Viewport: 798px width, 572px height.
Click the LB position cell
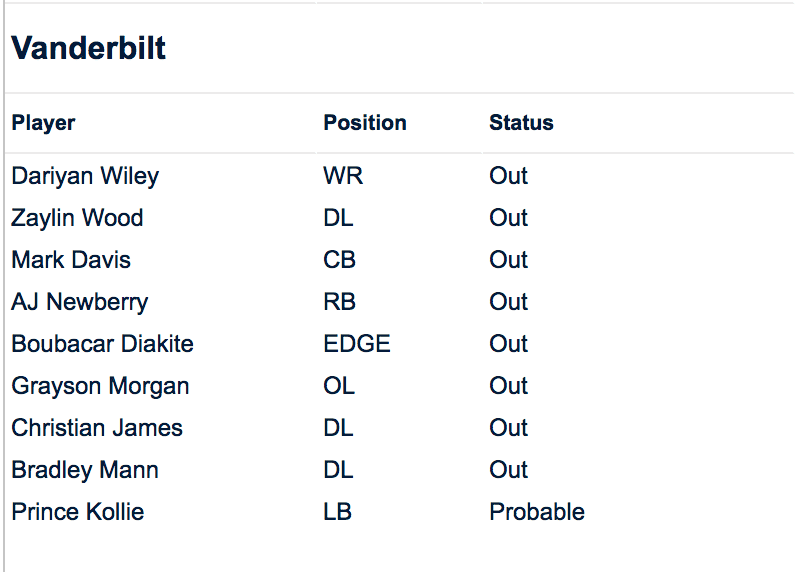click(338, 512)
